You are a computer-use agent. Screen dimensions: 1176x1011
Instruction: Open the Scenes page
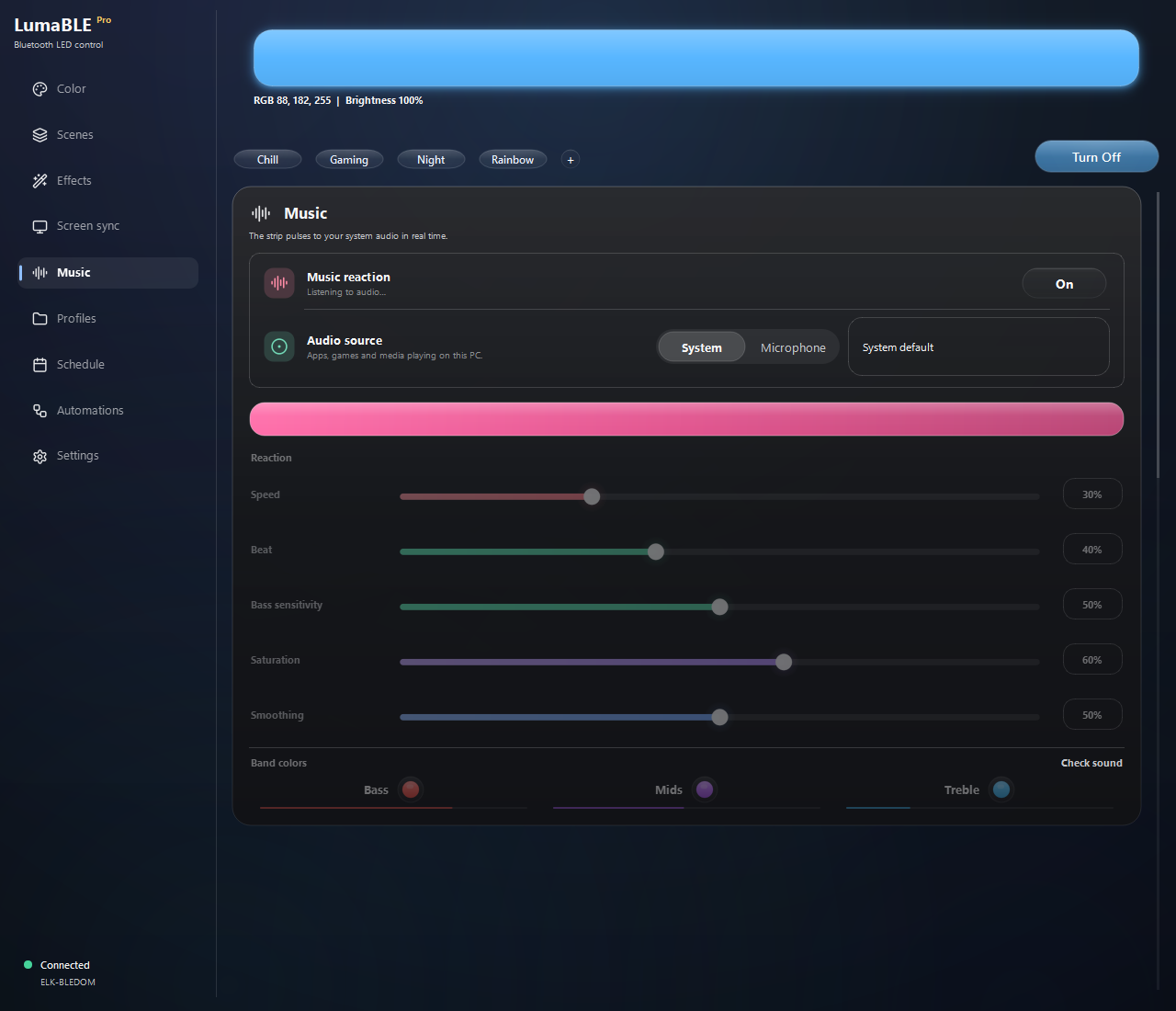[x=107, y=135]
